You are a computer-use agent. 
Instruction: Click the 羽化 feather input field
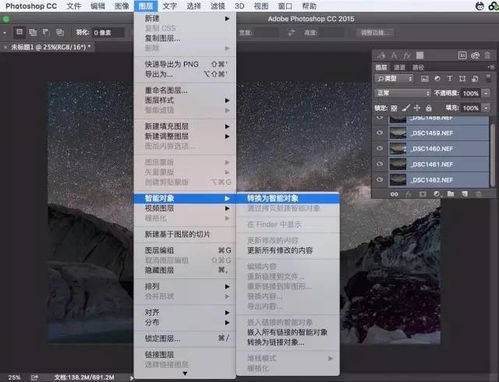(x=108, y=33)
